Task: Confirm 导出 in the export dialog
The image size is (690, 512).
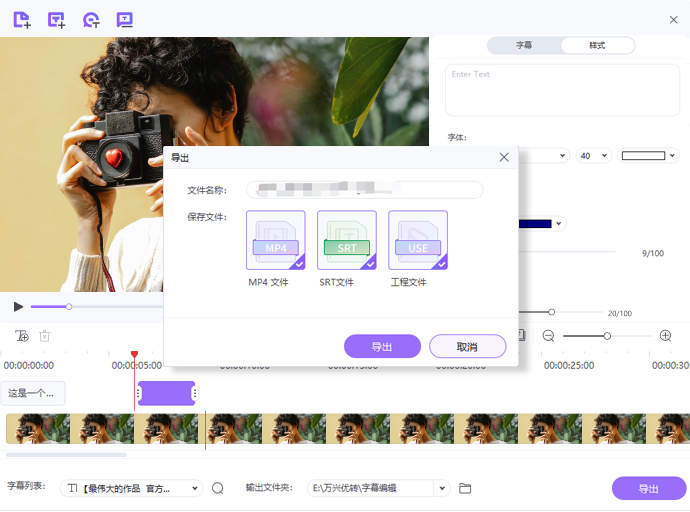Action: (x=382, y=347)
